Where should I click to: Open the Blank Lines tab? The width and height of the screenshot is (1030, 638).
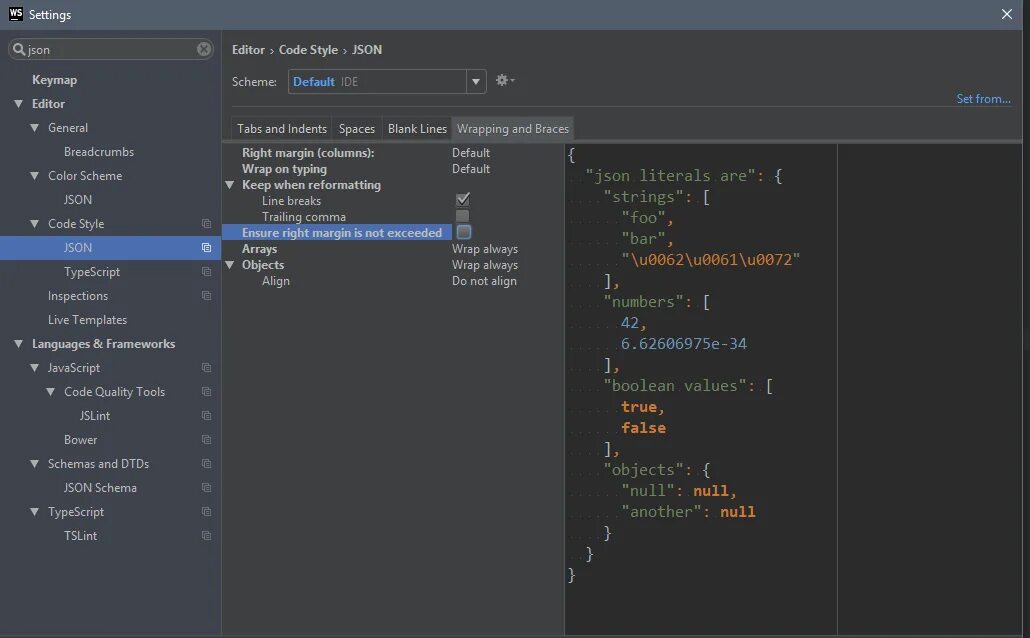tap(417, 129)
